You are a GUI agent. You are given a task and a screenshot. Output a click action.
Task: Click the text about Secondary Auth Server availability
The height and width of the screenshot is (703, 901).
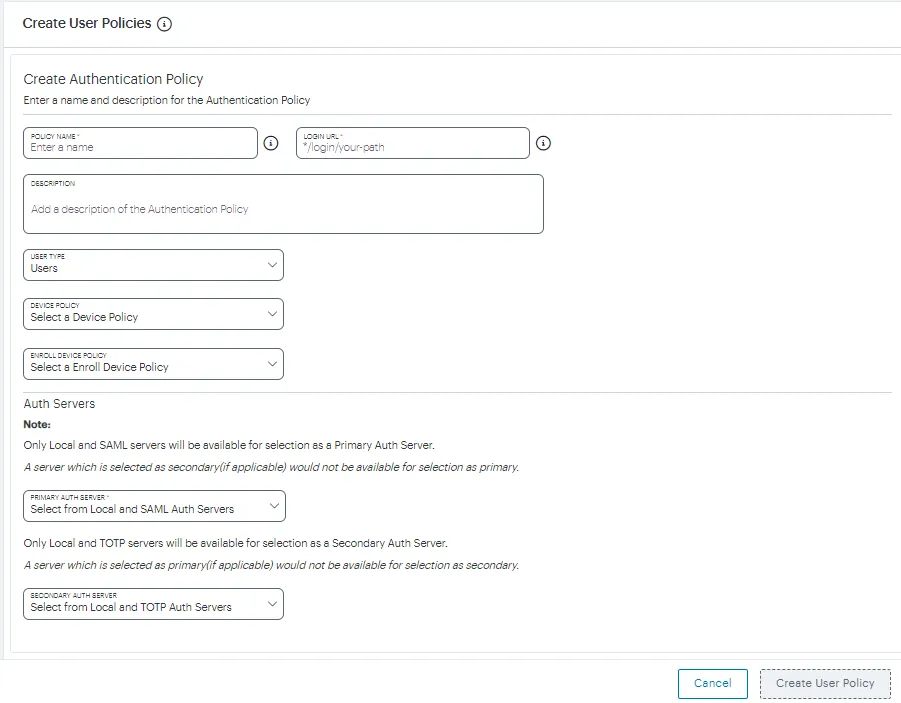[236, 543]
